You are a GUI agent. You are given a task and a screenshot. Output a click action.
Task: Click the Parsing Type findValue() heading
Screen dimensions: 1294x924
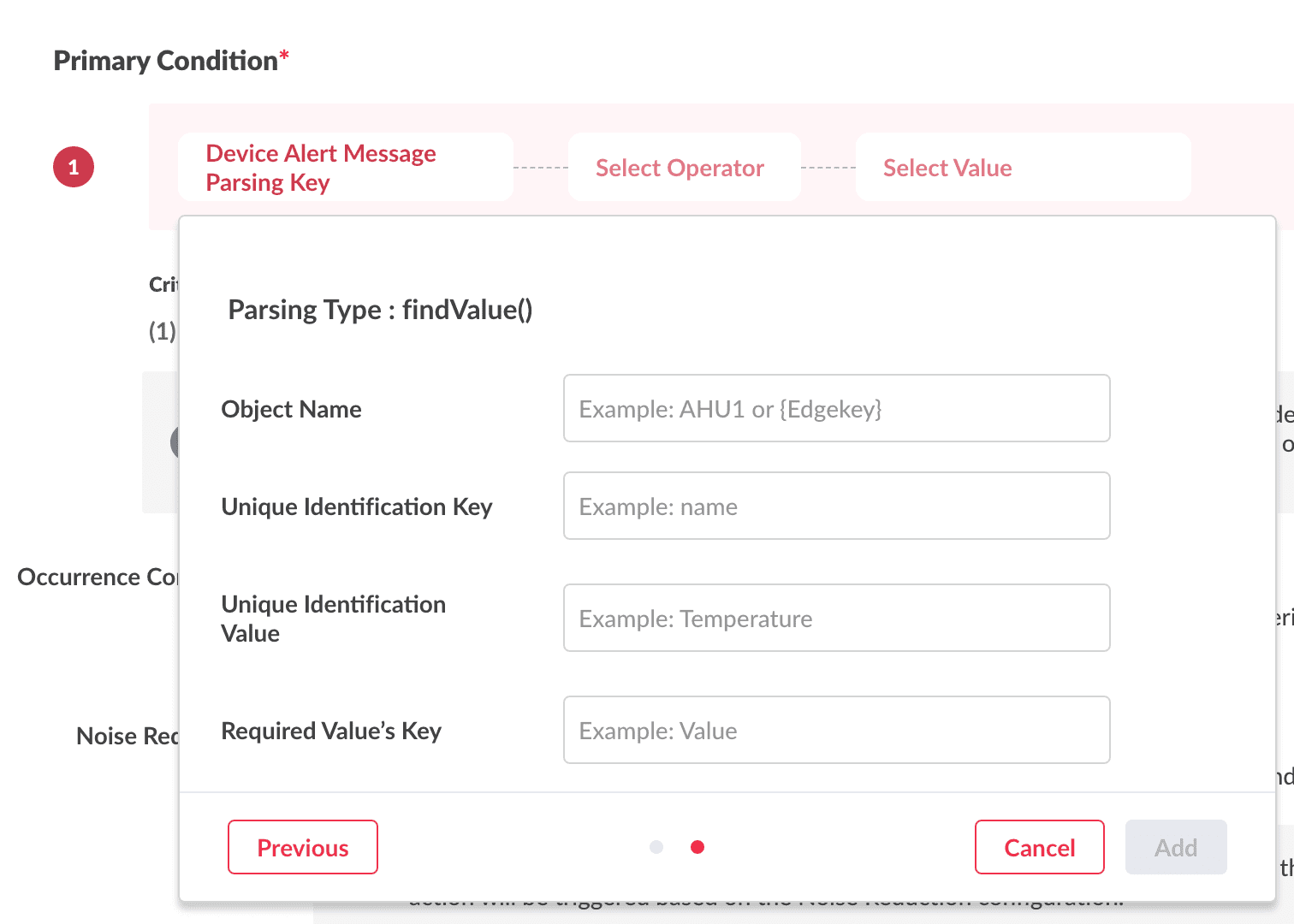[380, 310]
